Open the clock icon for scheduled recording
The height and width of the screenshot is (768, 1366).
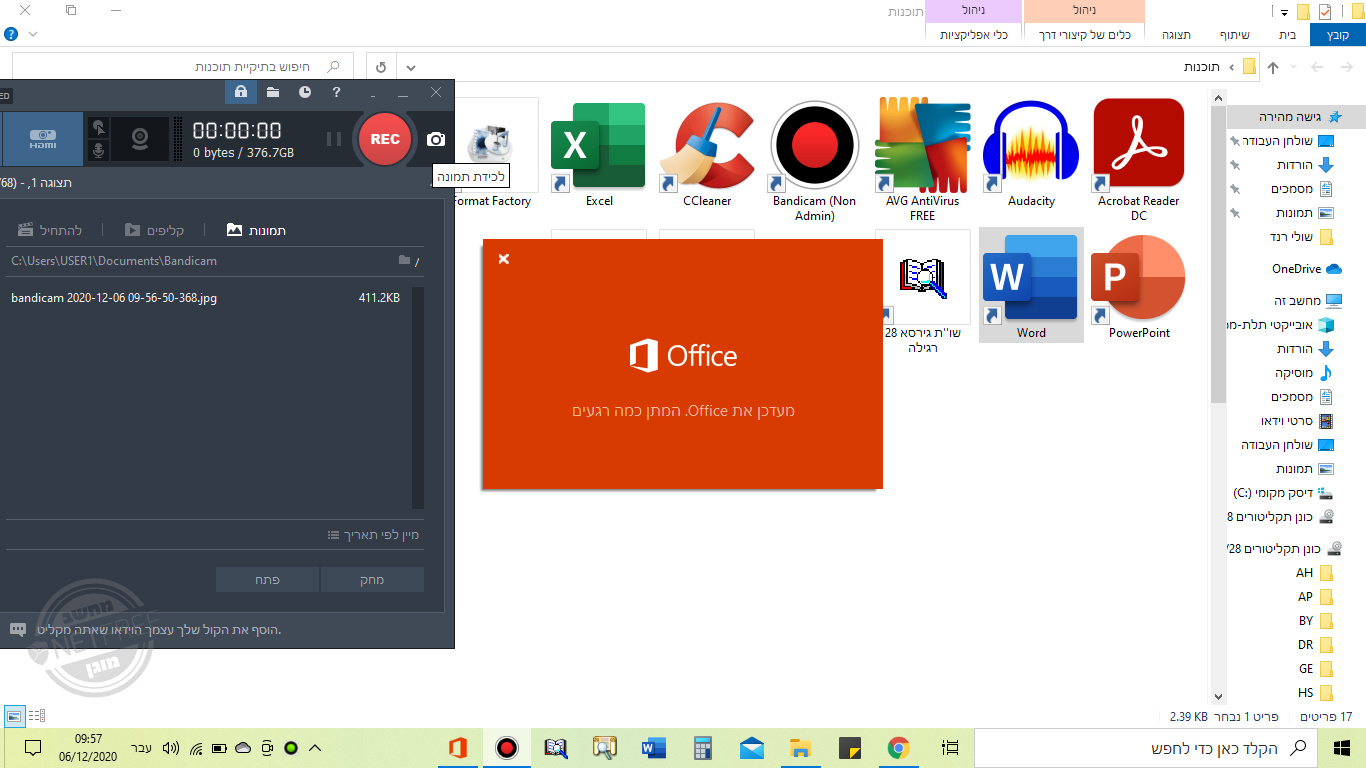[305, 92]
